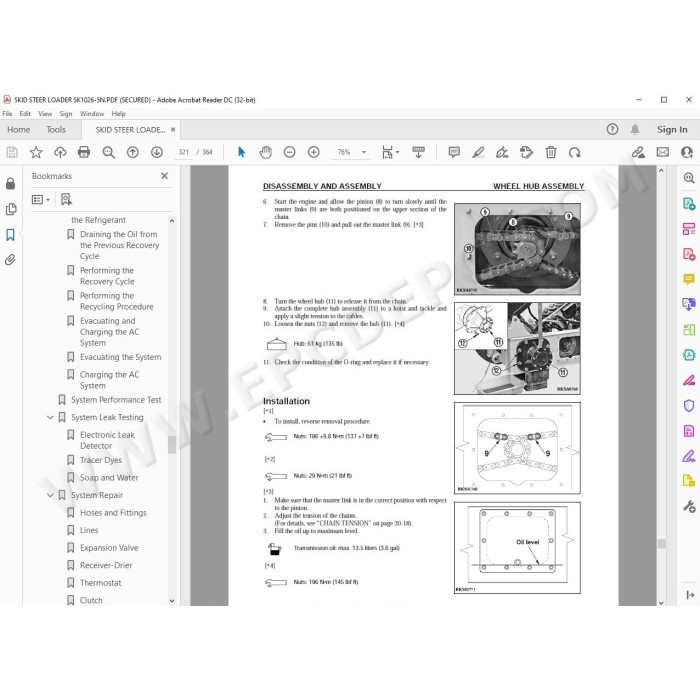Viewport: 700px width, 700px height.
Task: Go to previous page arrow
Action: 133,153
